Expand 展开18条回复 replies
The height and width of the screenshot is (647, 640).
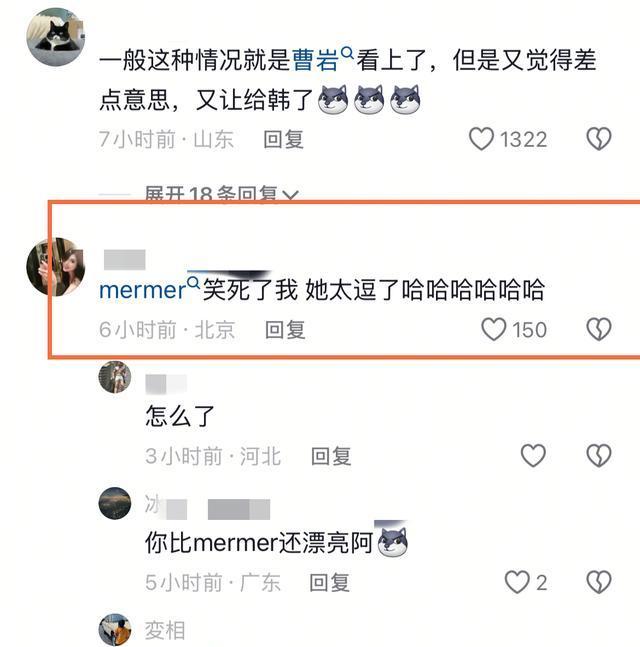click(x=221, y=193)
